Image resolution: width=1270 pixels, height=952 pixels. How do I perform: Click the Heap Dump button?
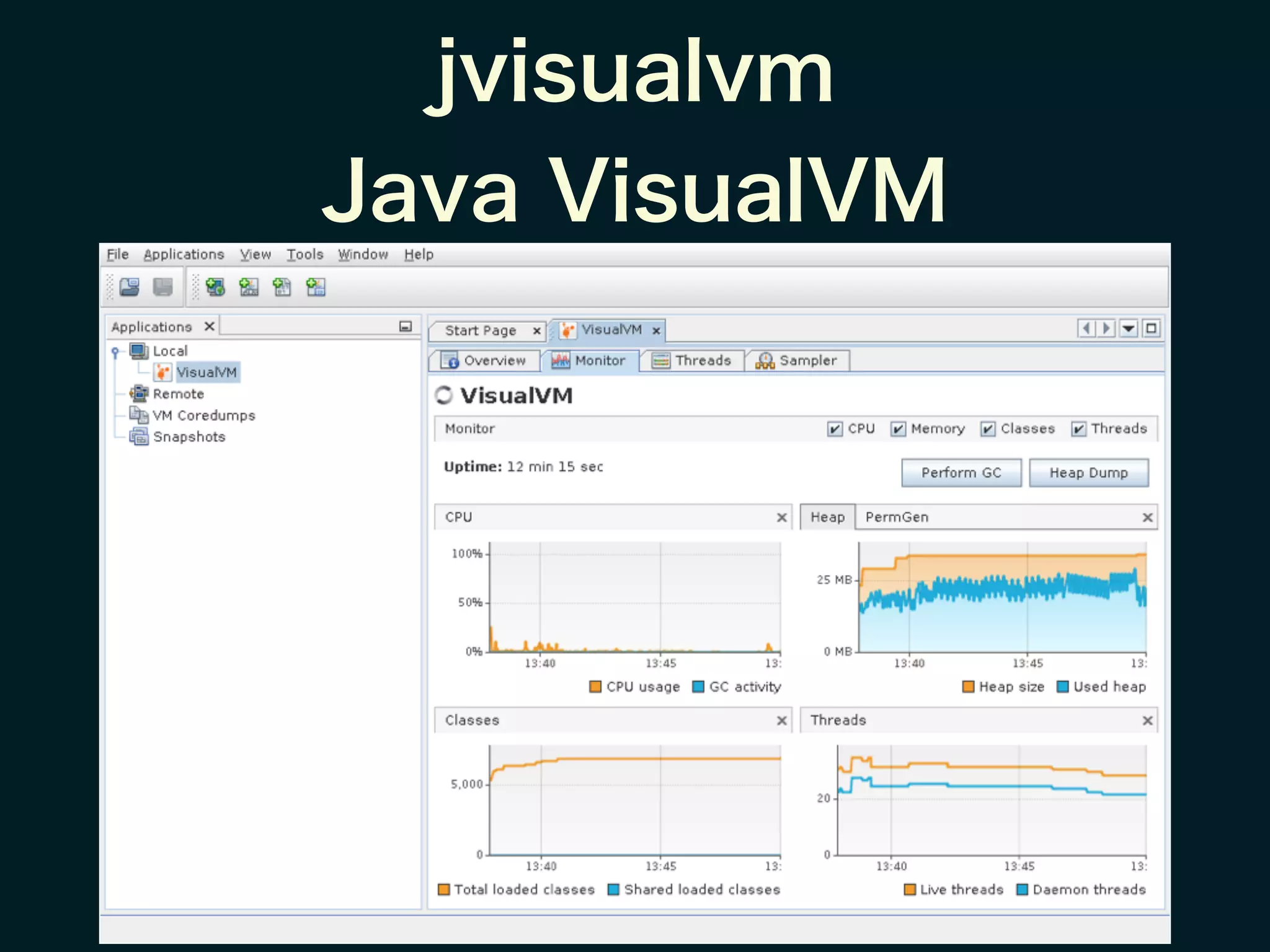(x=1088, y=473)
